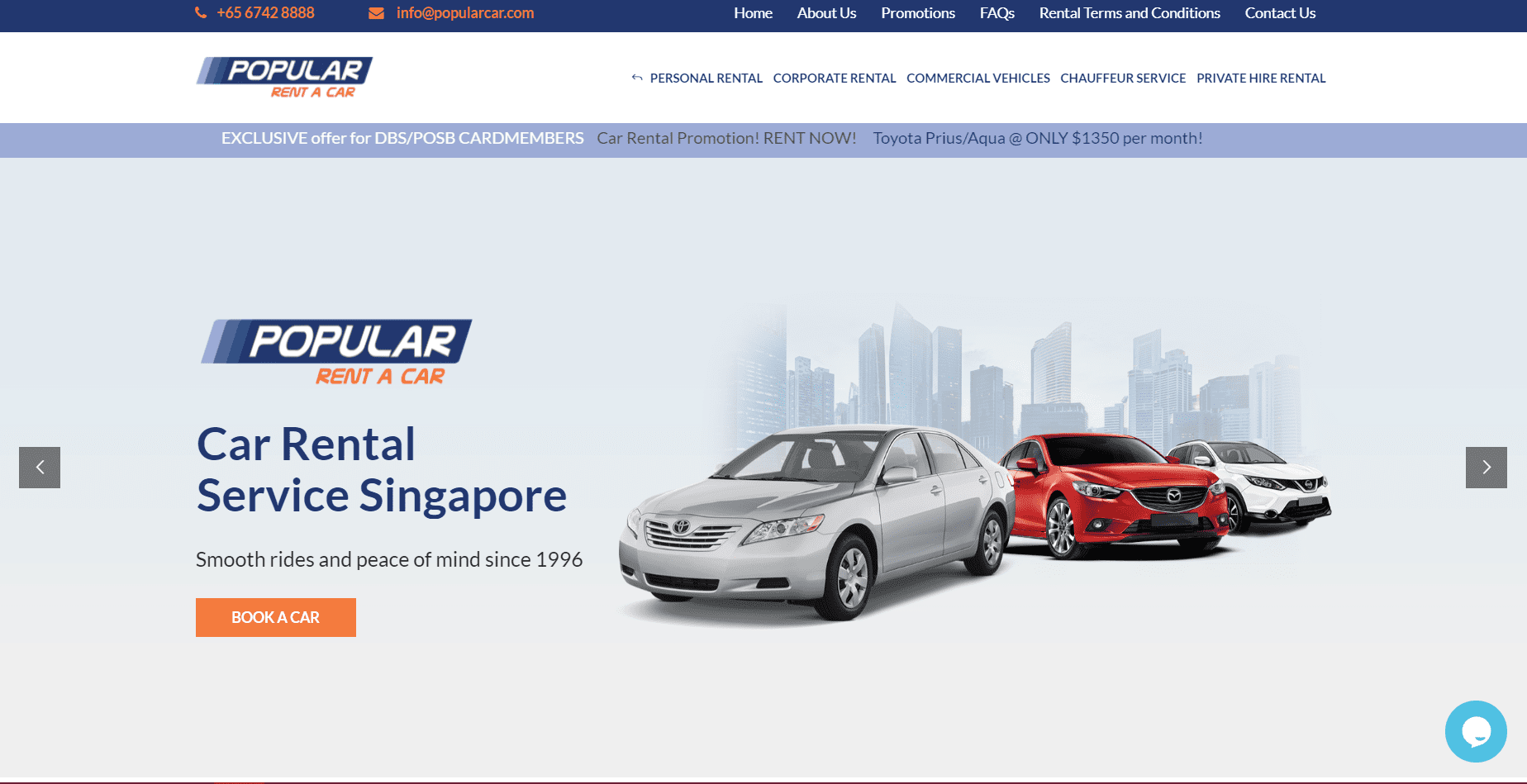View Rental Terms and Conditions
1527x784 pixels.
coord(1130,13)
